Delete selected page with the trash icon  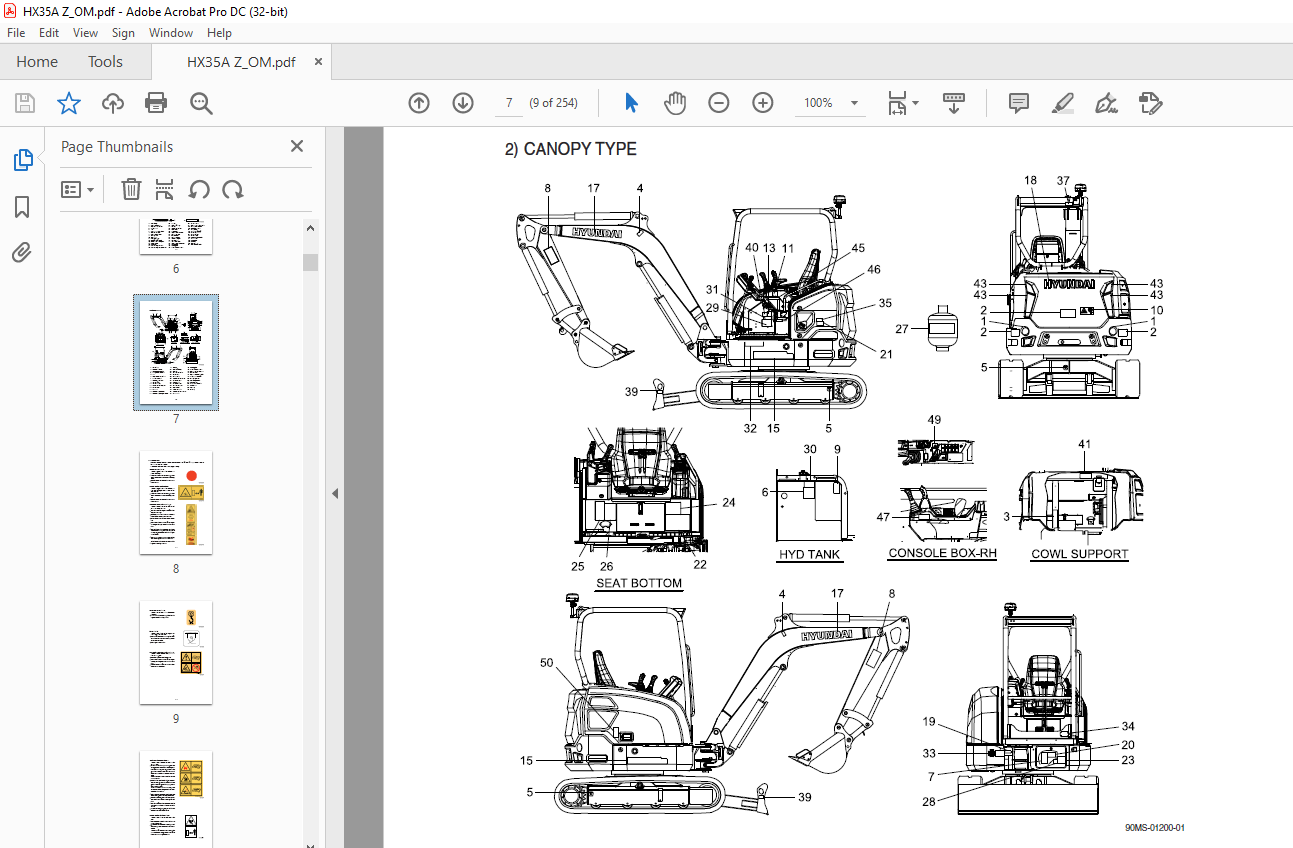tap(131, 189)
